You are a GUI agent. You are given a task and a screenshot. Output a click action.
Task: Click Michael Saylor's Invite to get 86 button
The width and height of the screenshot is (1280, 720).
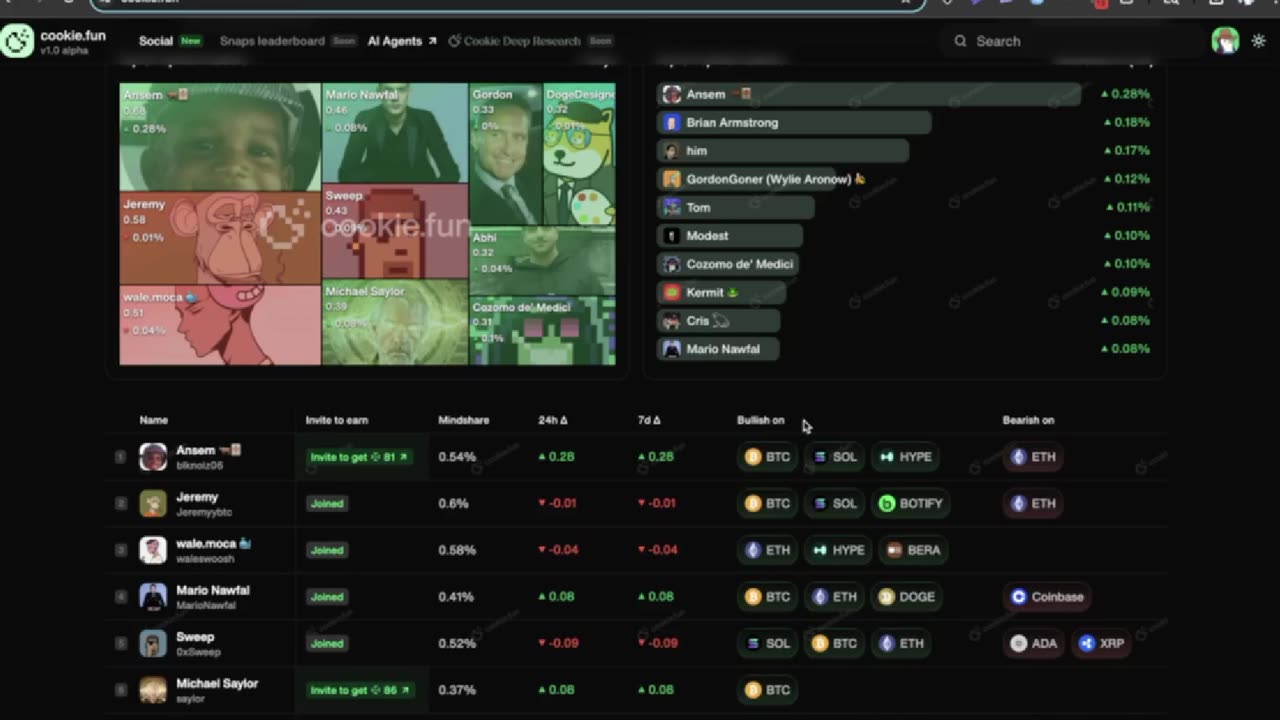[x=358, y=690]
